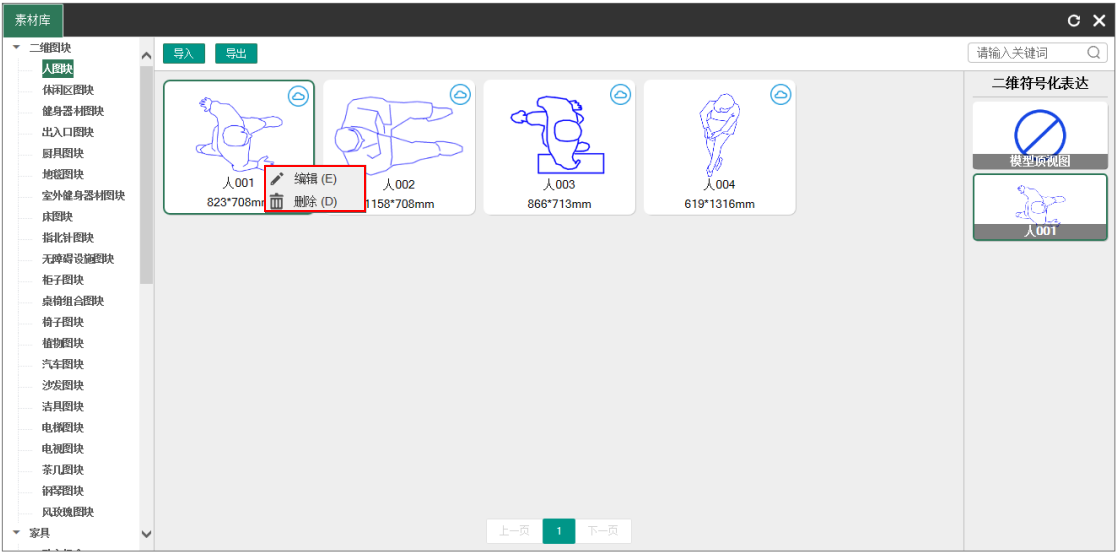
Task: Select 指北针图块 in the tree
Action: click(x=68, y=238)
